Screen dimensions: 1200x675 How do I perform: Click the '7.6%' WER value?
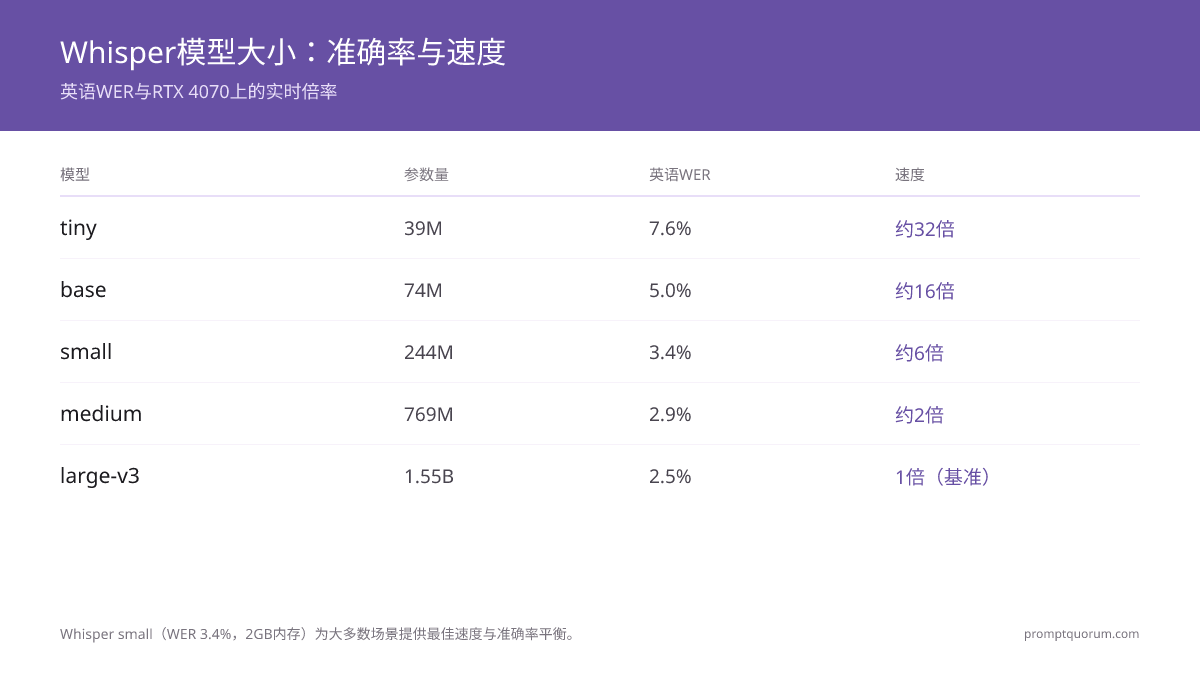coord(670,229)
